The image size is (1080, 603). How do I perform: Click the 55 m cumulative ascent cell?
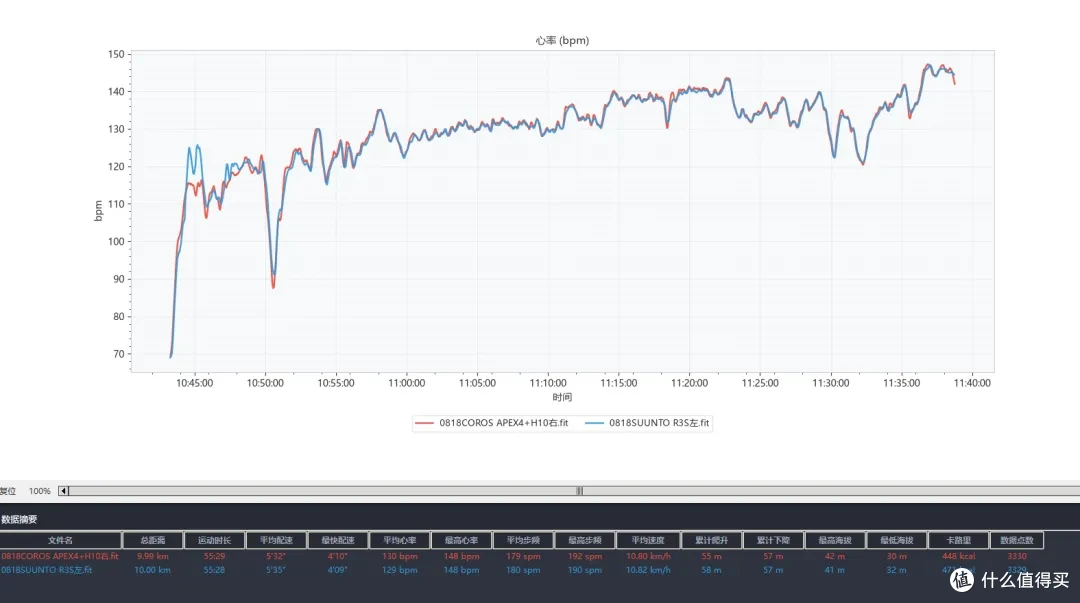click(x=712, y=556)
